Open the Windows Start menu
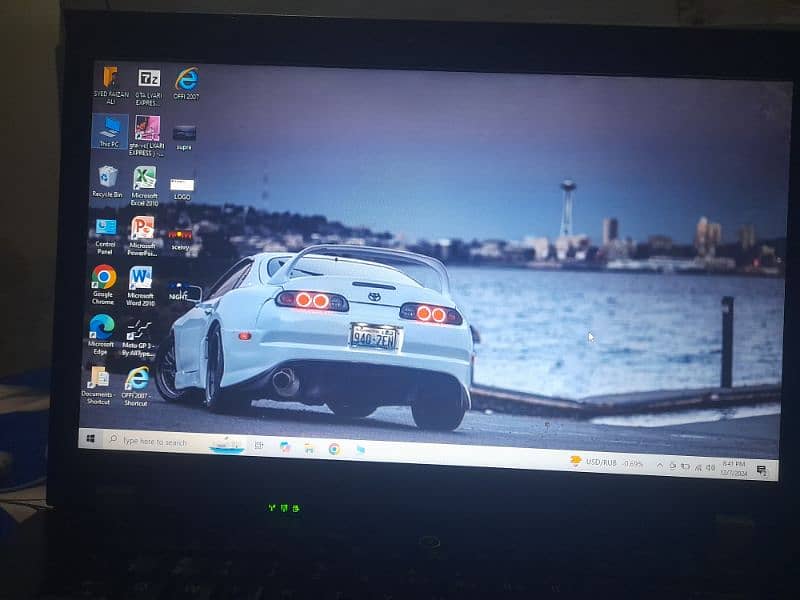Image resolution: width=800 pixels, height=600 pixels. tap(90, 438)
